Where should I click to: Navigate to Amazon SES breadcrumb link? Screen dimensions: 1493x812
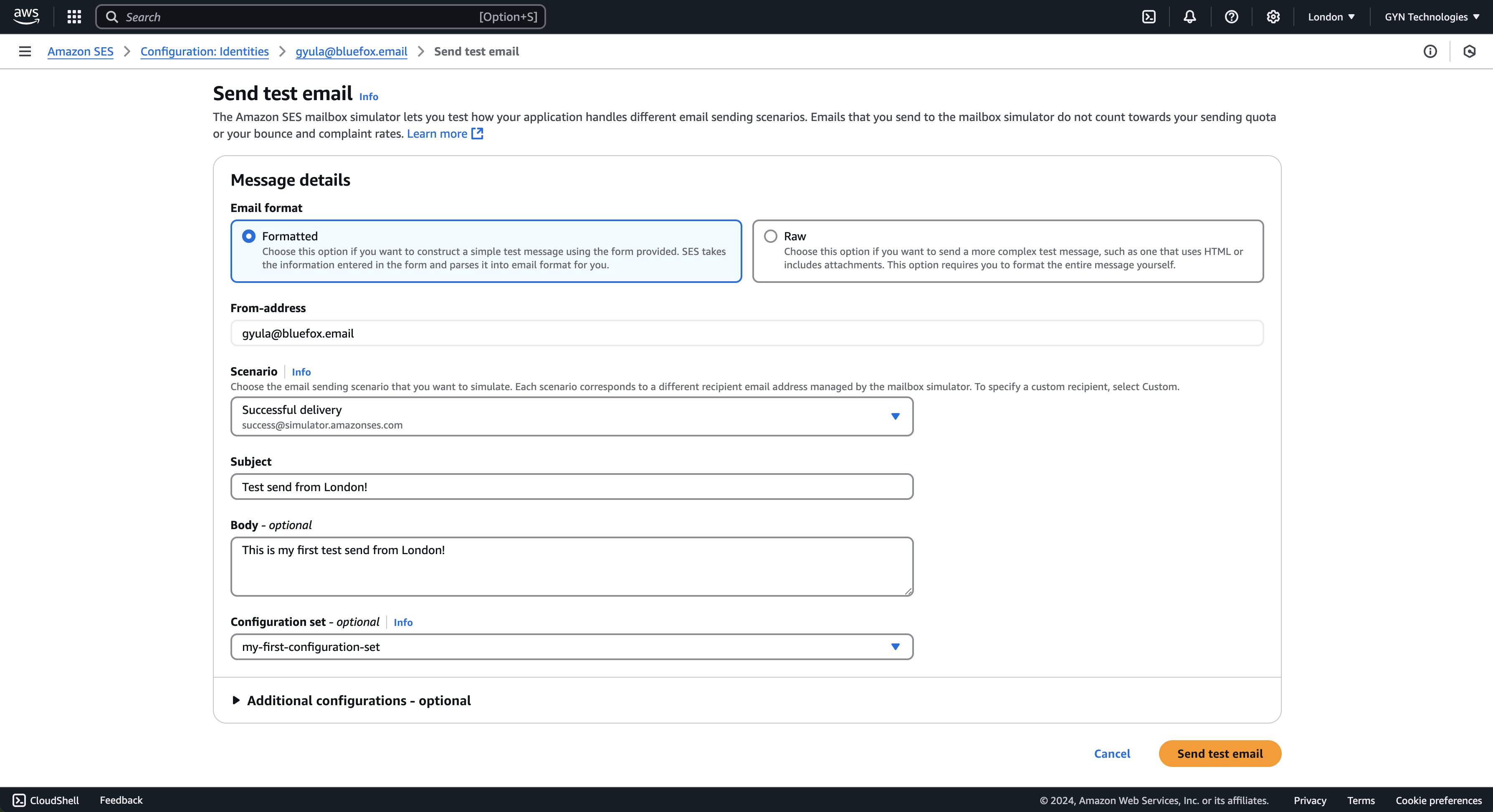click(x=80, y=51)
